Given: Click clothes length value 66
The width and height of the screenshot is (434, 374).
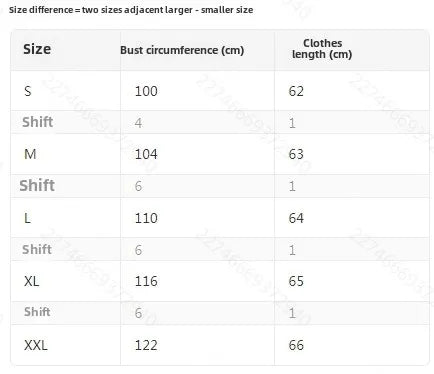Looking at the screenshot, I should click(296, 345).
